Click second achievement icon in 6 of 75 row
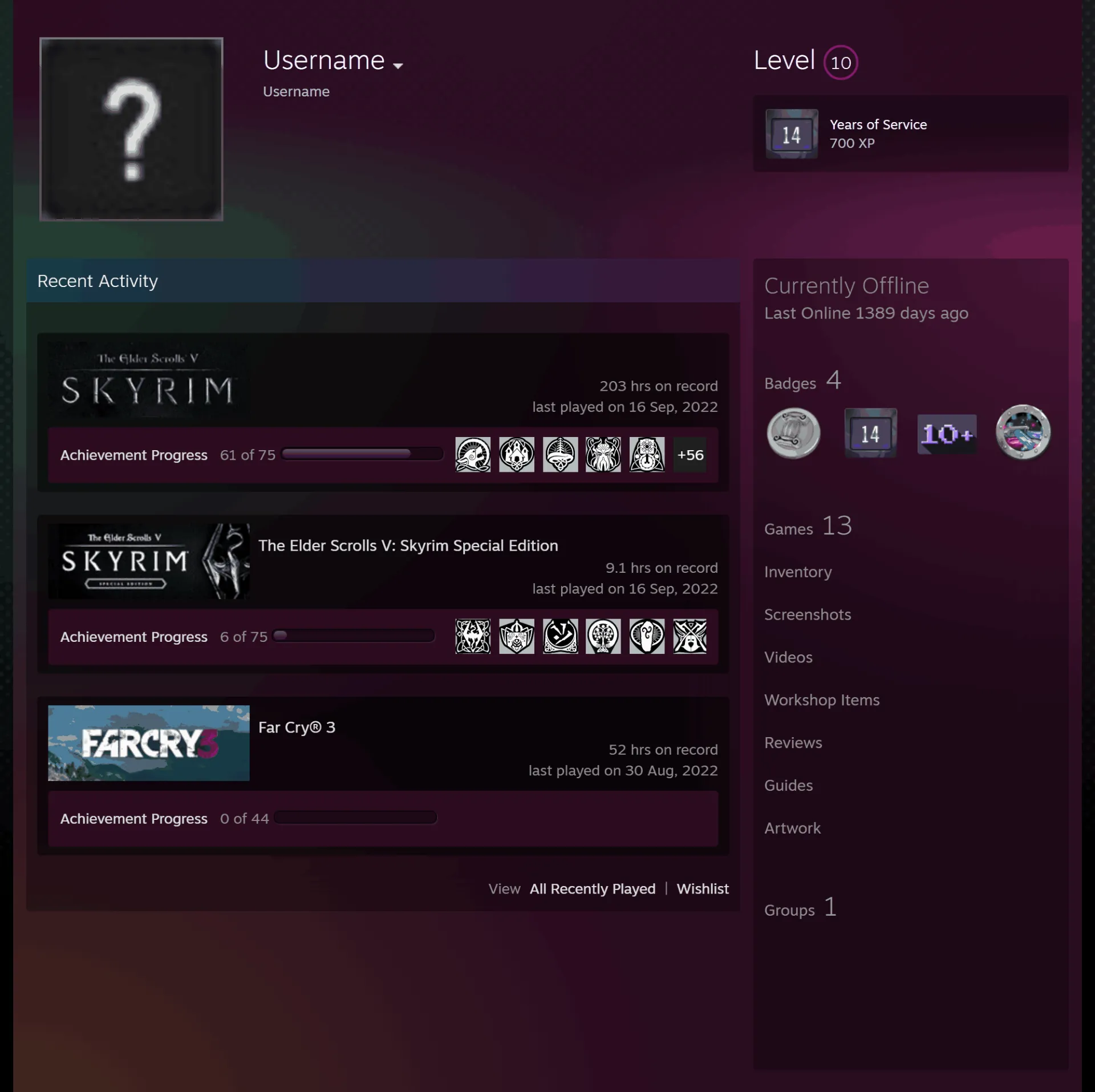The image size is (1095, 1092). [x=517, y=636]
